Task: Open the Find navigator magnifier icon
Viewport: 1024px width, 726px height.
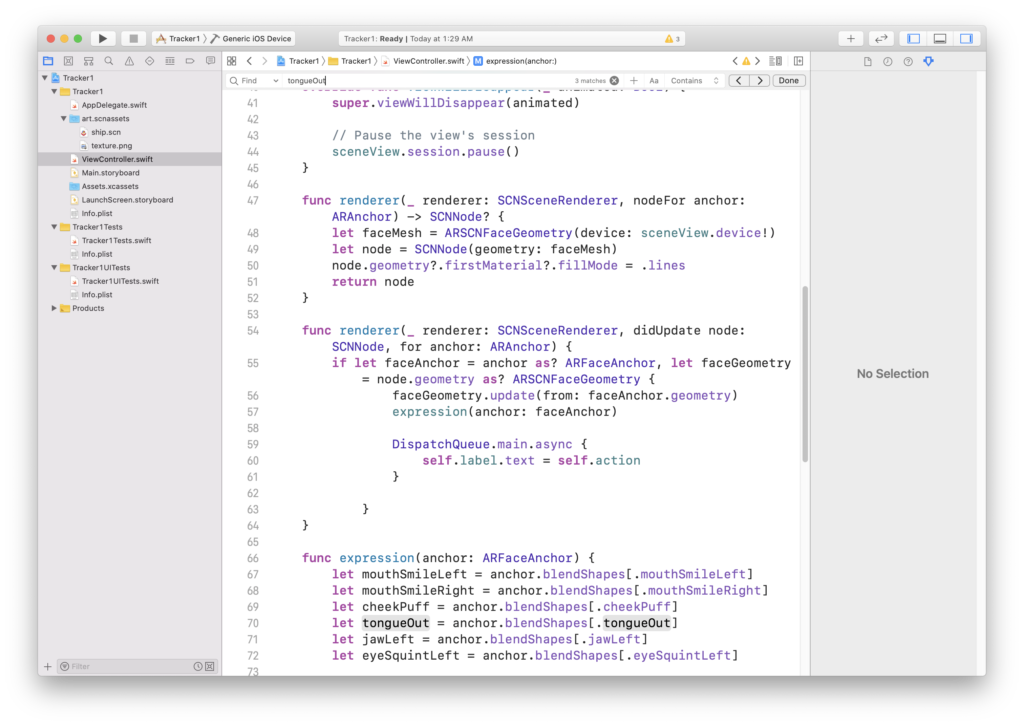Action: coord(109,61)
